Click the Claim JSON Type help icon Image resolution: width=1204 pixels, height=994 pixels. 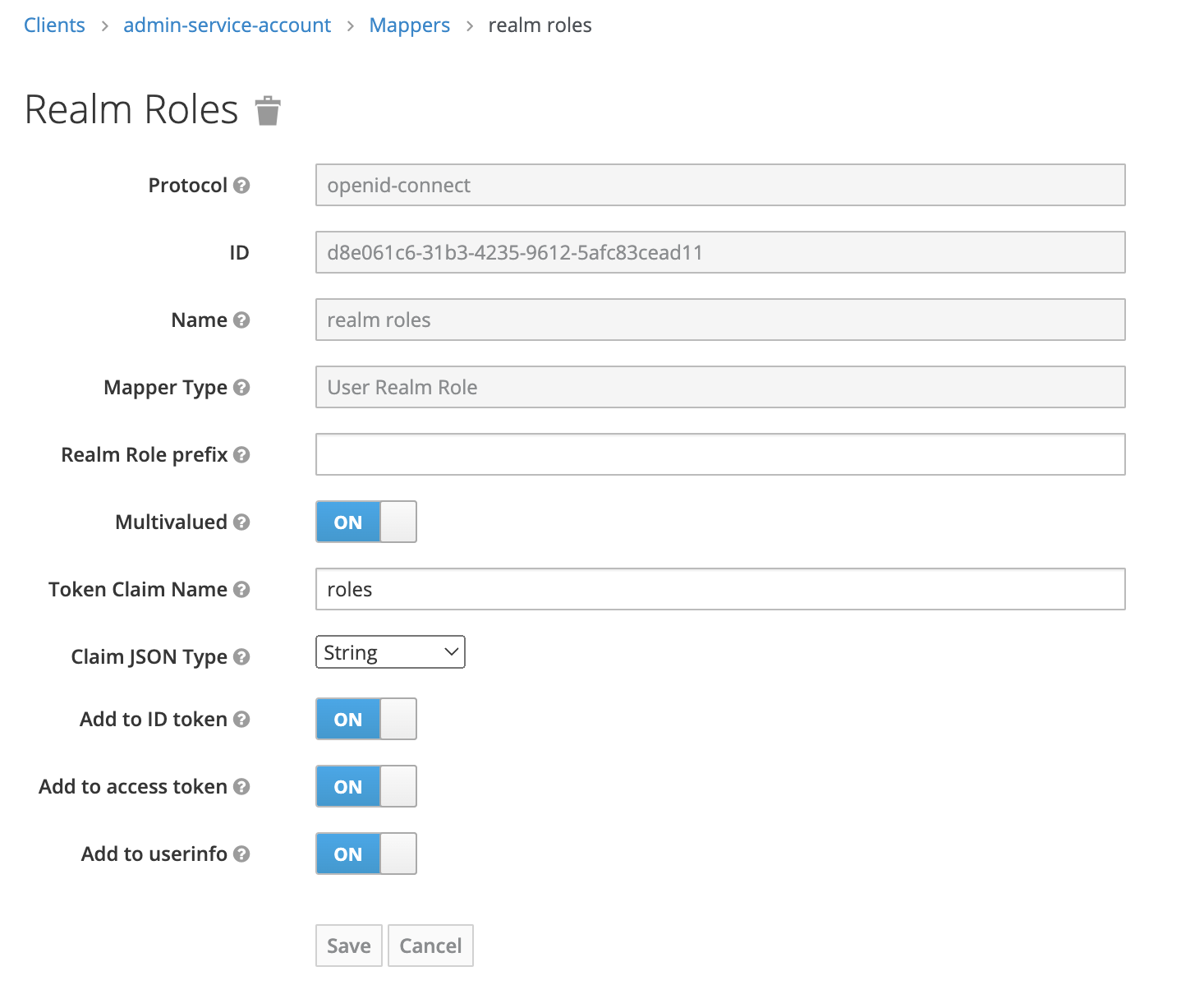pos(241,656)
